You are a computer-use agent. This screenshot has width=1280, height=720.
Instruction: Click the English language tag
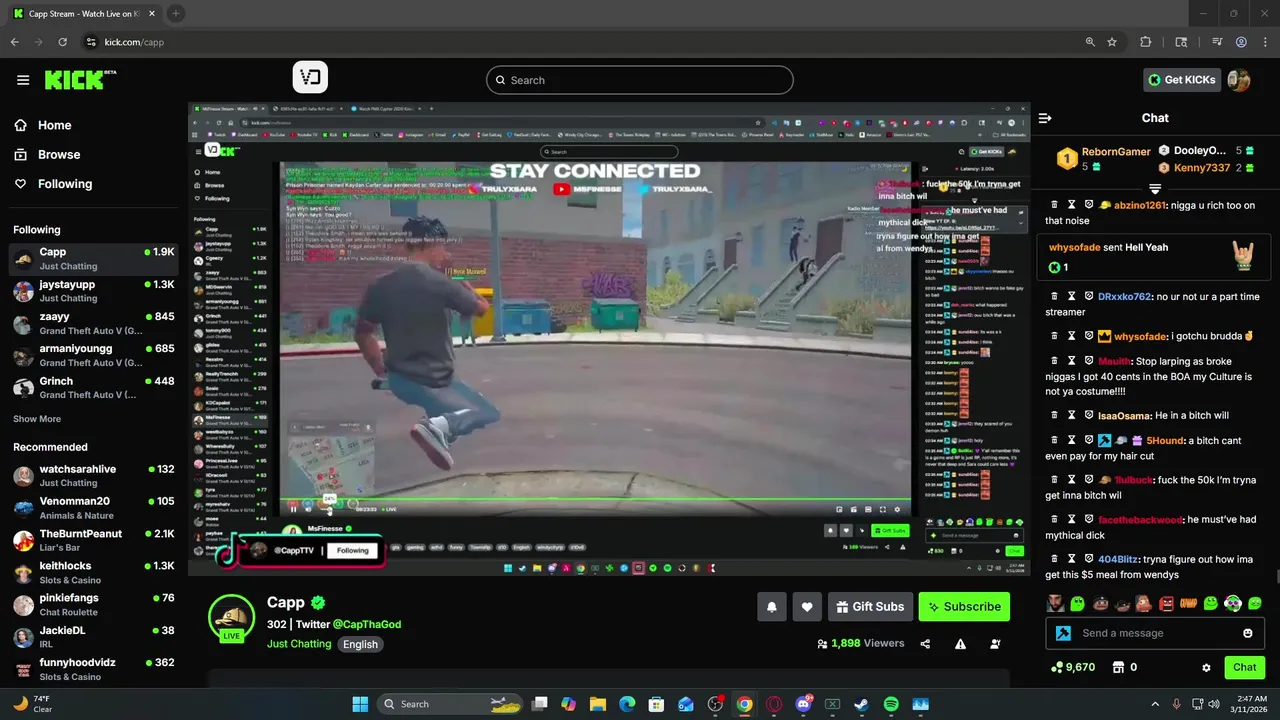coord(360,644)
